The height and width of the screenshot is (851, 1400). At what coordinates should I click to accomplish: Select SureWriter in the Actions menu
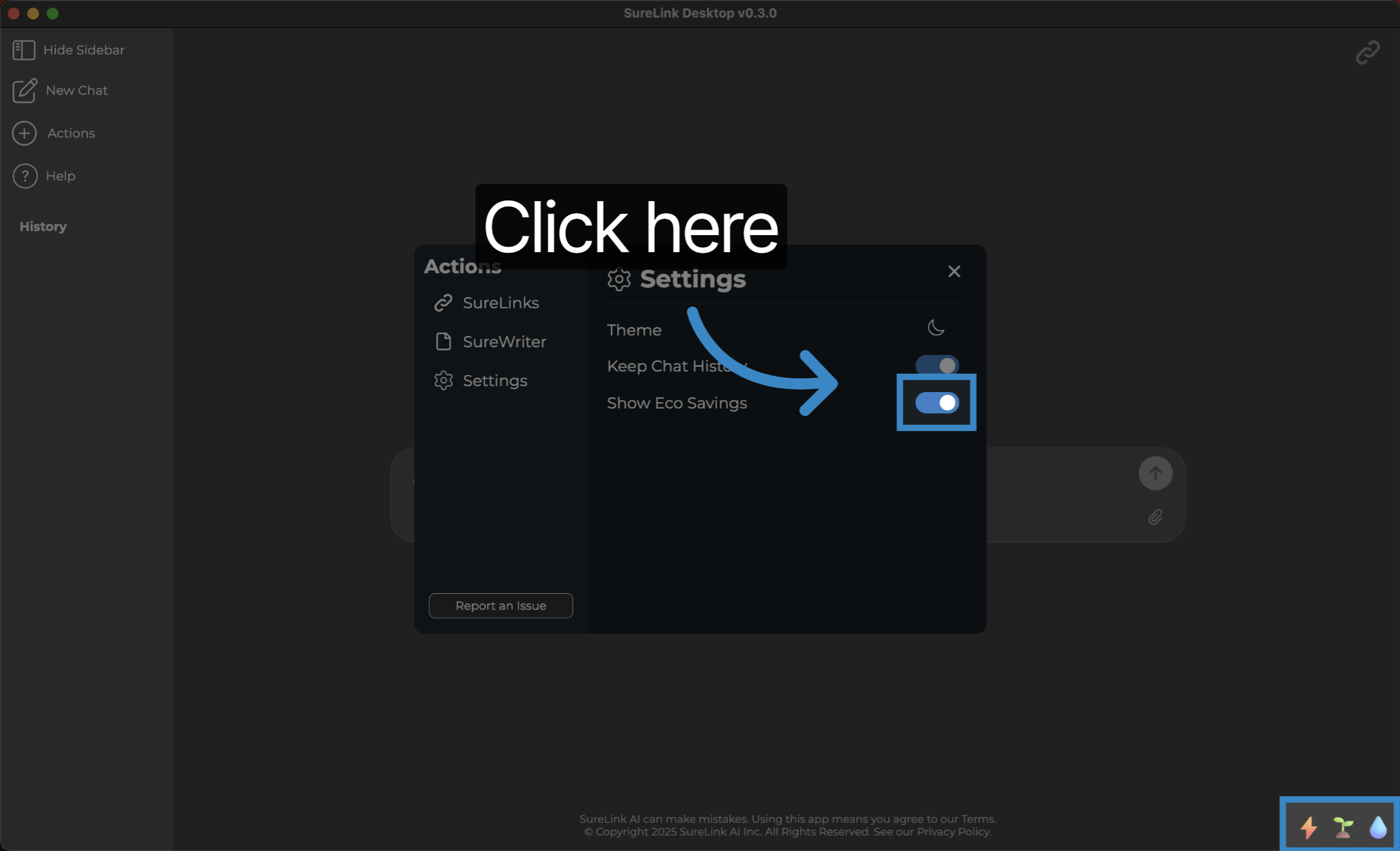click(x=490, y=342)
